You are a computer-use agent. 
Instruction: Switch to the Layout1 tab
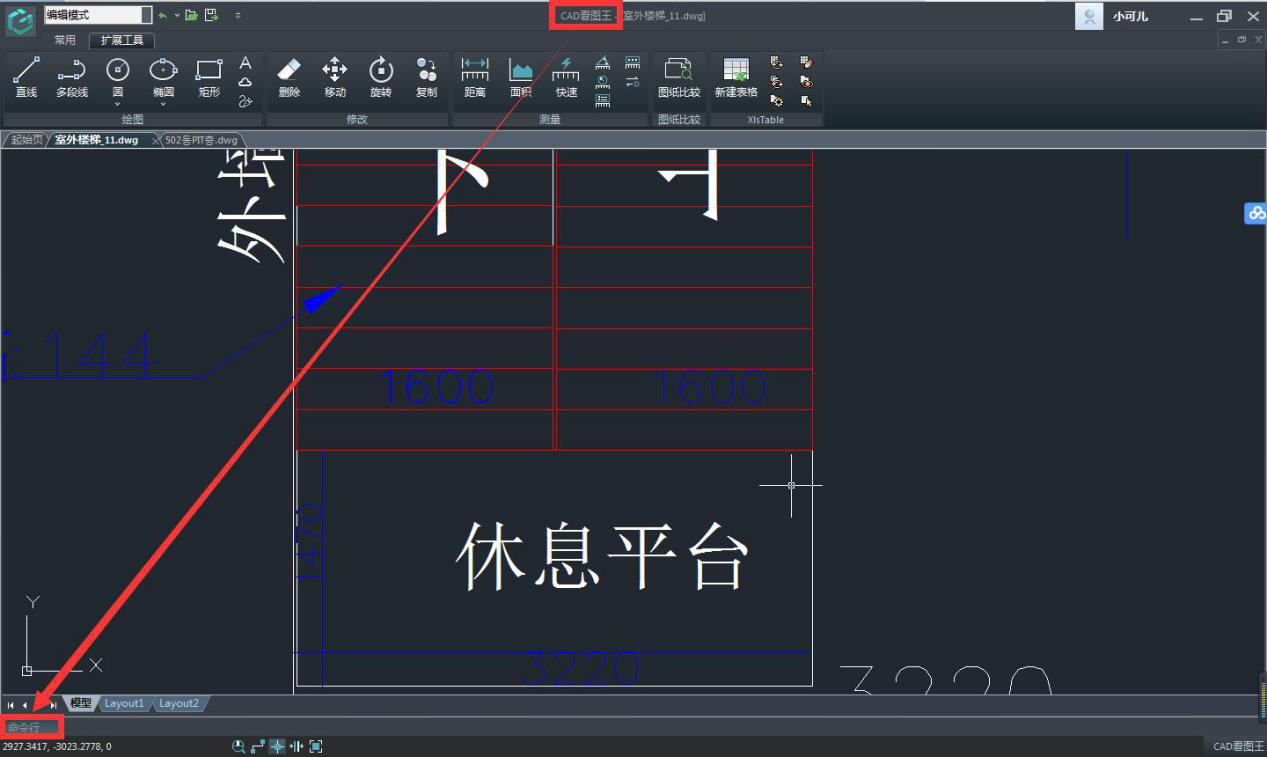pyautogui.click(x=125, y=704)
